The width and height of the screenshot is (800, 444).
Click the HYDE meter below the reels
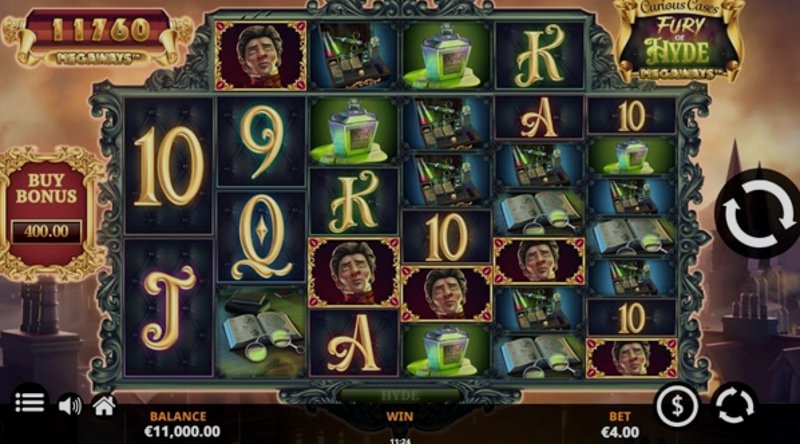(x=400, y=396)
